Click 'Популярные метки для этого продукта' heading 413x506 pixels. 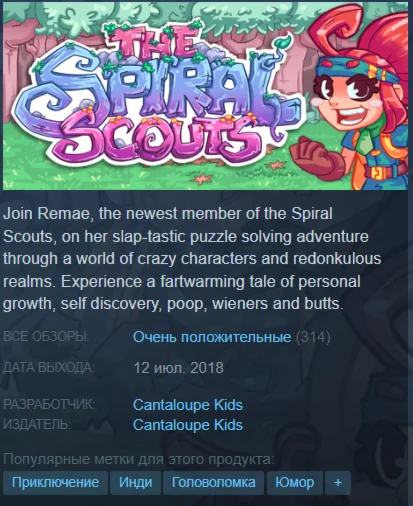click(139, 459)
